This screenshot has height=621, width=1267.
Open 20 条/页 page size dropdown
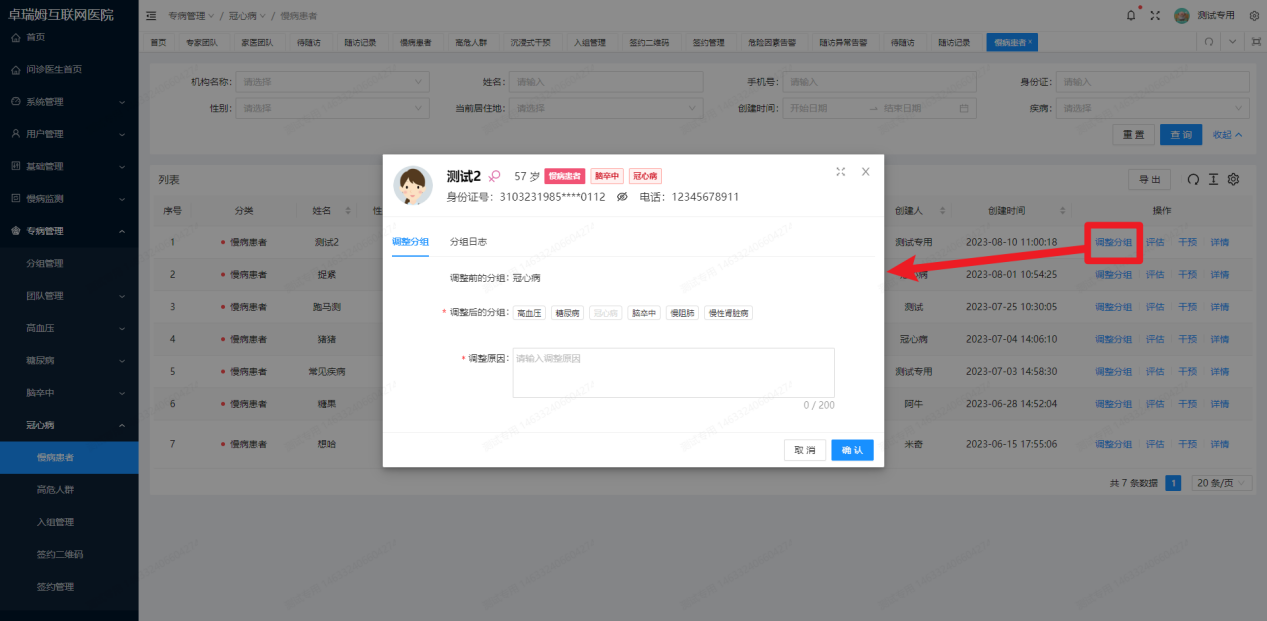(x=1221, y=483)
